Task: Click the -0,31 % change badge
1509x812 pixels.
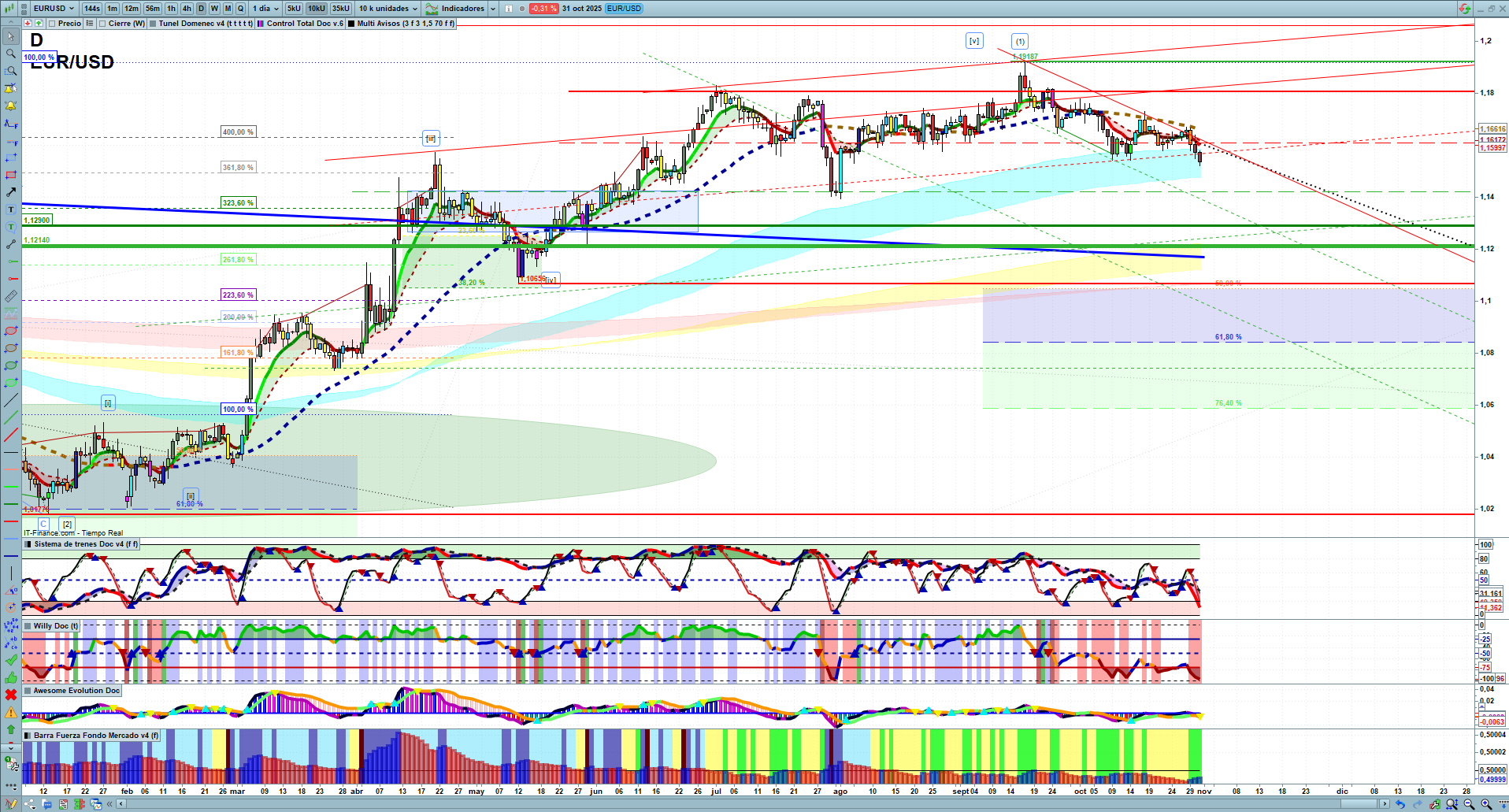Action: (x=543, y=8)
